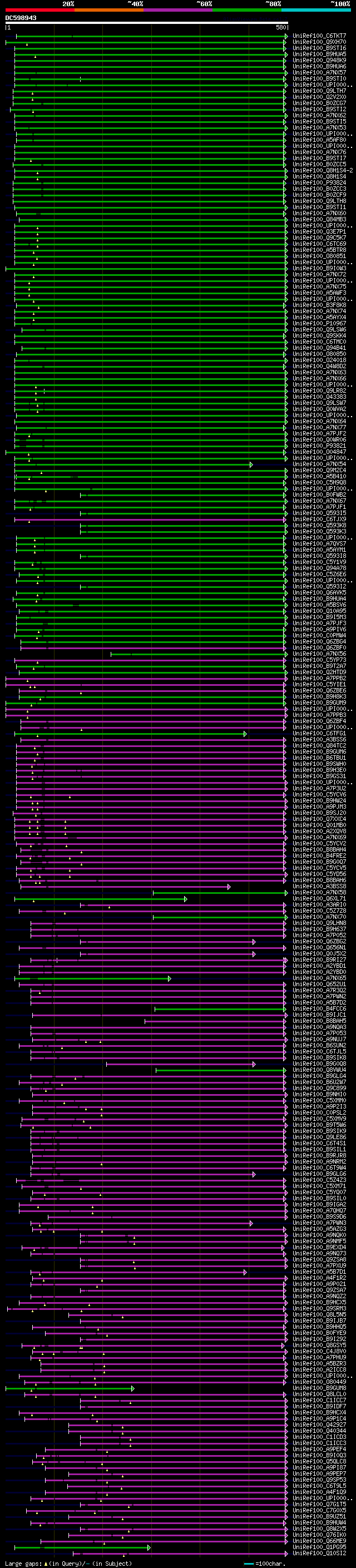Select hit UniRef100_A7NX56
Screen dimensions: 356x1568
319,654
